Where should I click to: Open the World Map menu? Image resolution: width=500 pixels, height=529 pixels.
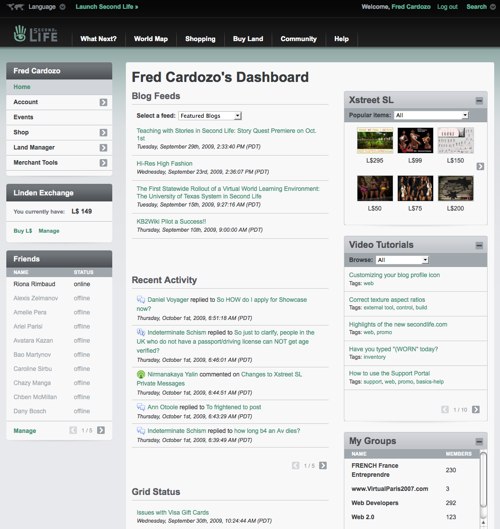point(151,39)
